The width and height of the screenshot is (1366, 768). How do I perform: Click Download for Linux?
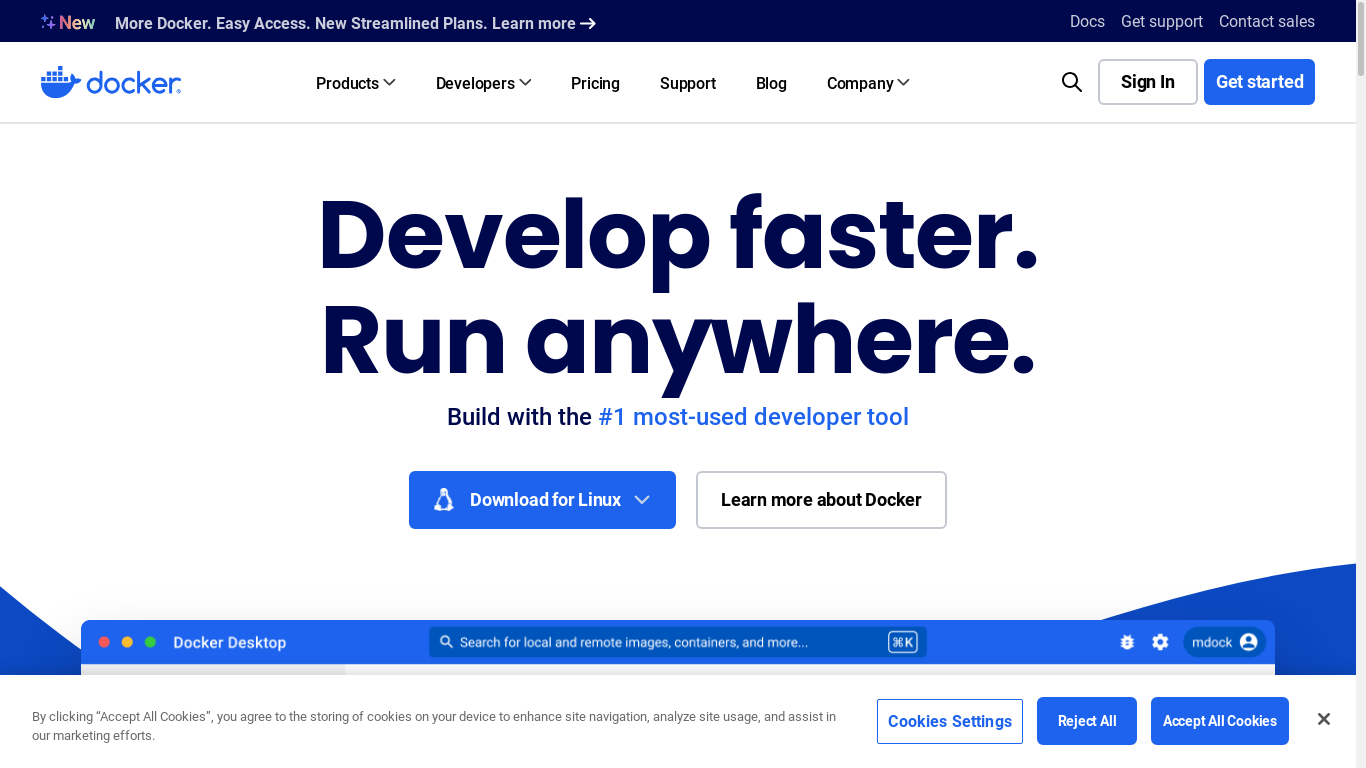point(542,500)
